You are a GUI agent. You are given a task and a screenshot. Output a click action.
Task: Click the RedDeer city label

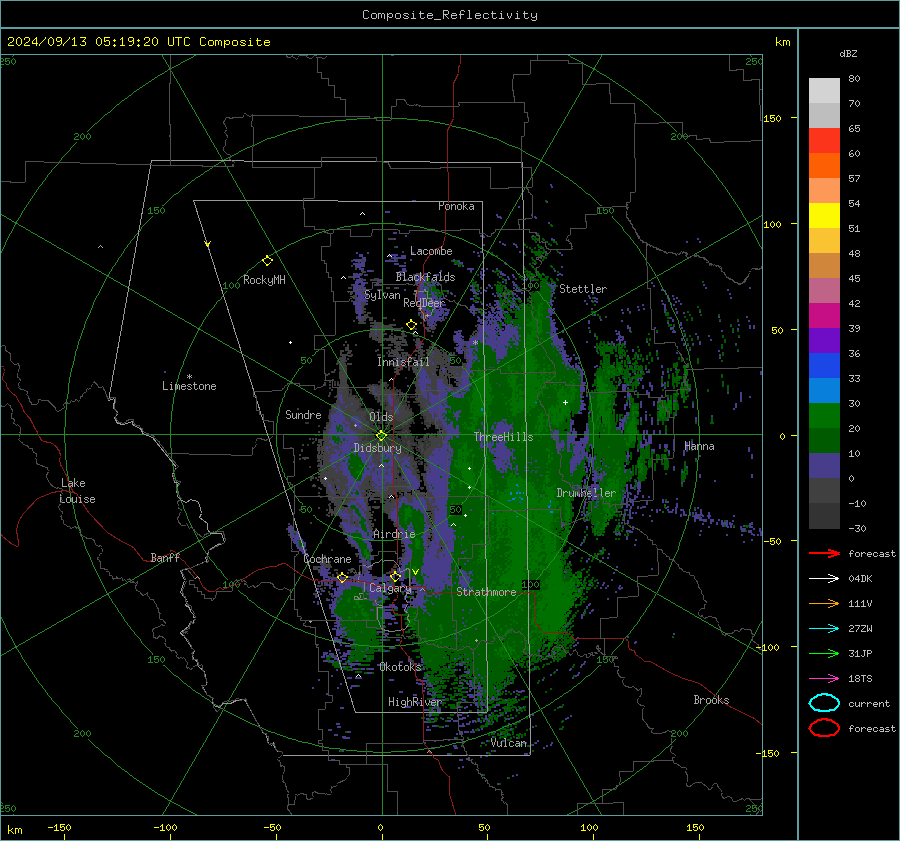424,303
